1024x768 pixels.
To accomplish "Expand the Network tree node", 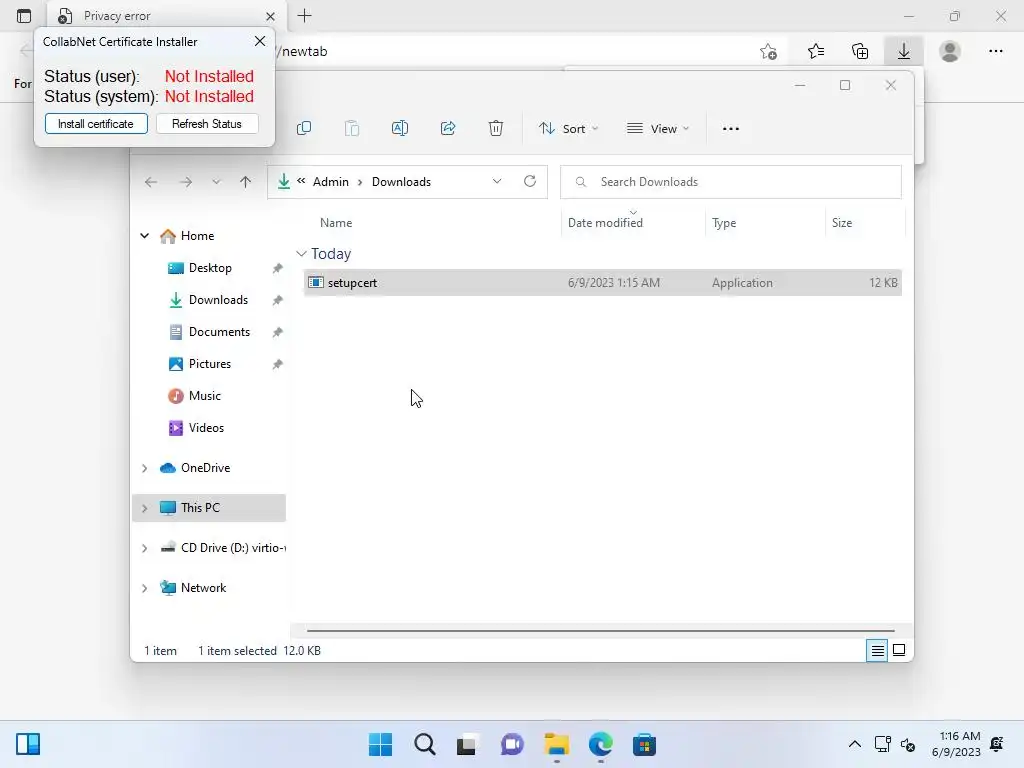I will [144, 588].
